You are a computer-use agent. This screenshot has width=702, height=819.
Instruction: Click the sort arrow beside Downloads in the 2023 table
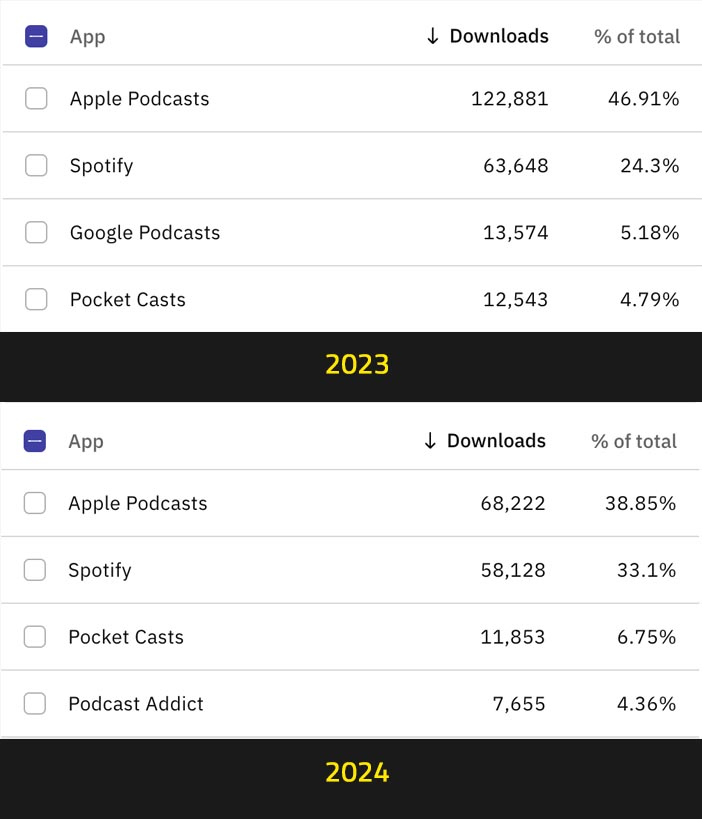click(432, 37)
